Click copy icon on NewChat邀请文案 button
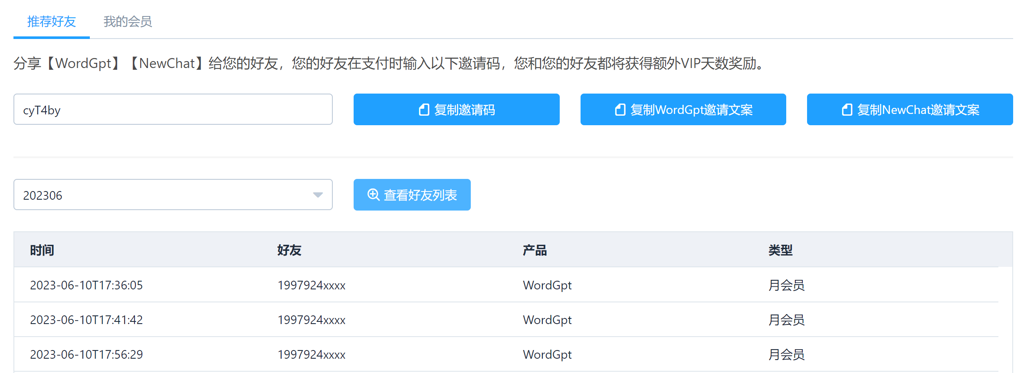This screenshot has width=1024, height=373. pyautogui.click(x=847, y=110)
